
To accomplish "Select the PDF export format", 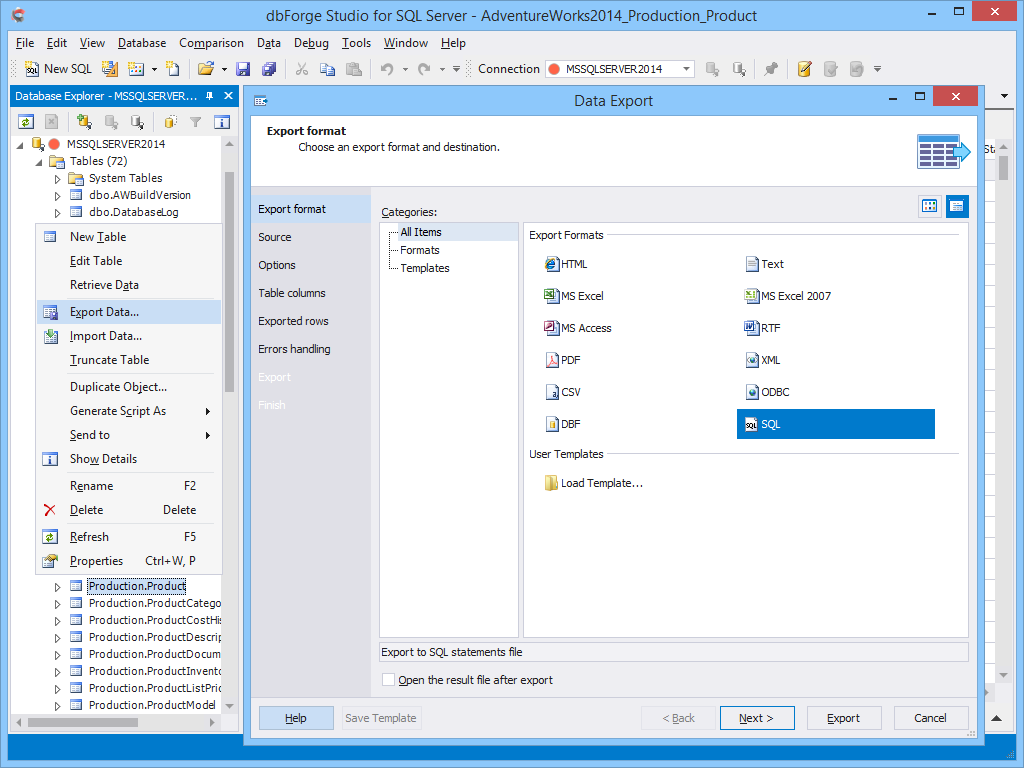I will tap(562, 360).
